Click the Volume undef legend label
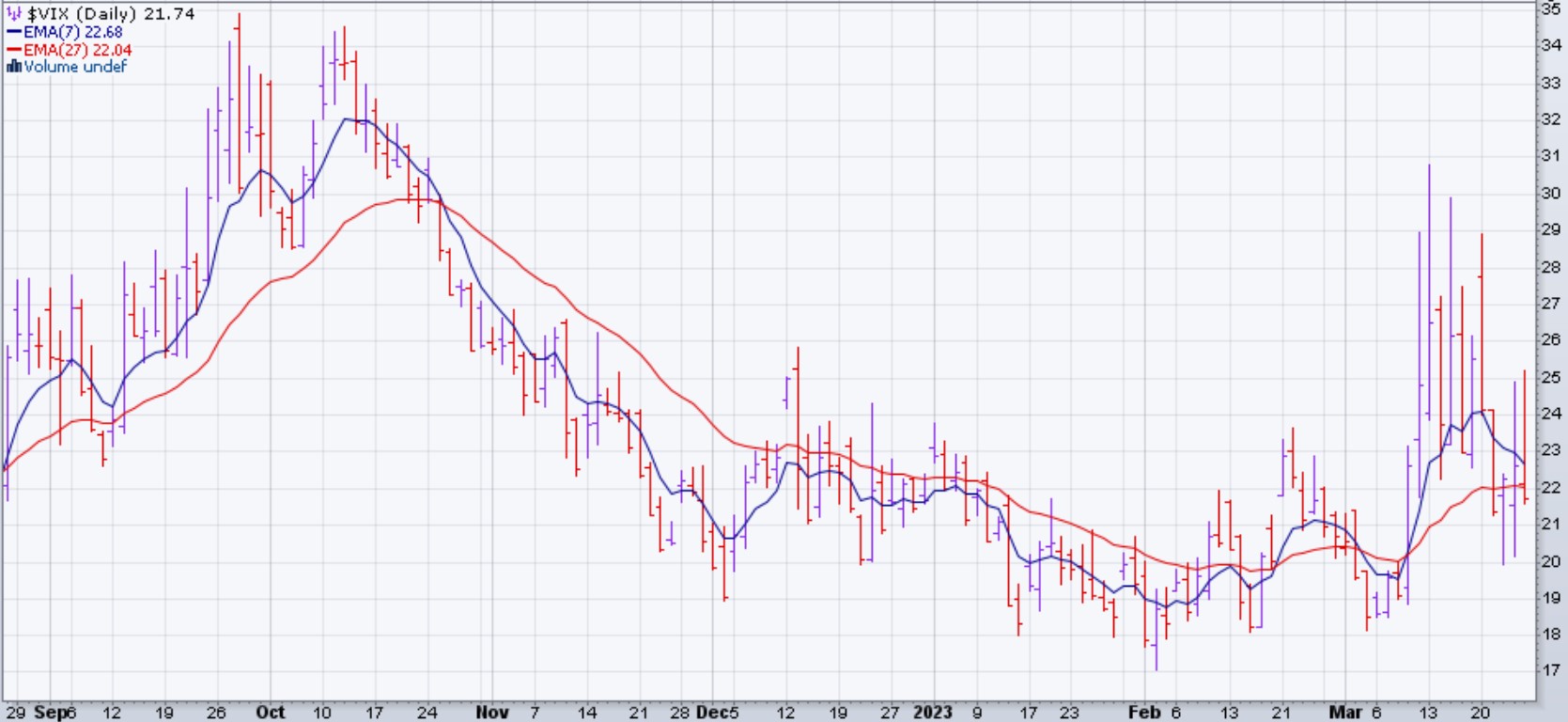 pos(75,67)
